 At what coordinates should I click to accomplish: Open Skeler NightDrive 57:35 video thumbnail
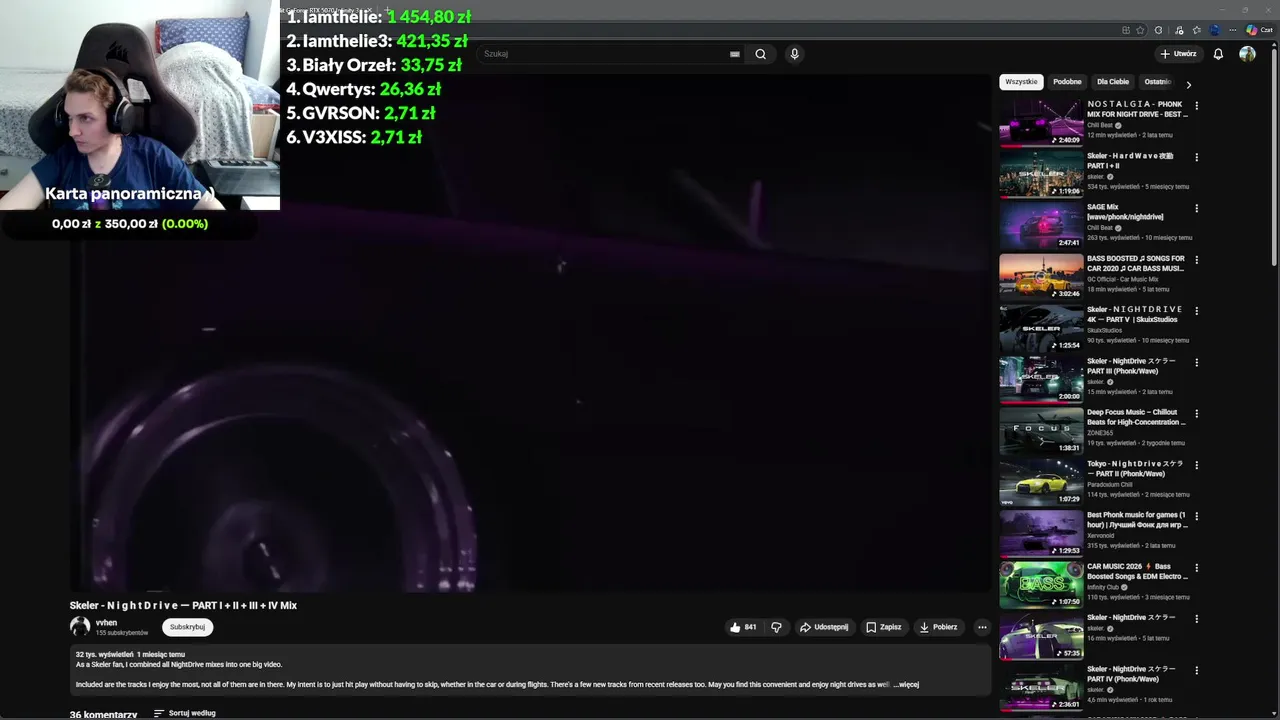[x=1041, y=636]
